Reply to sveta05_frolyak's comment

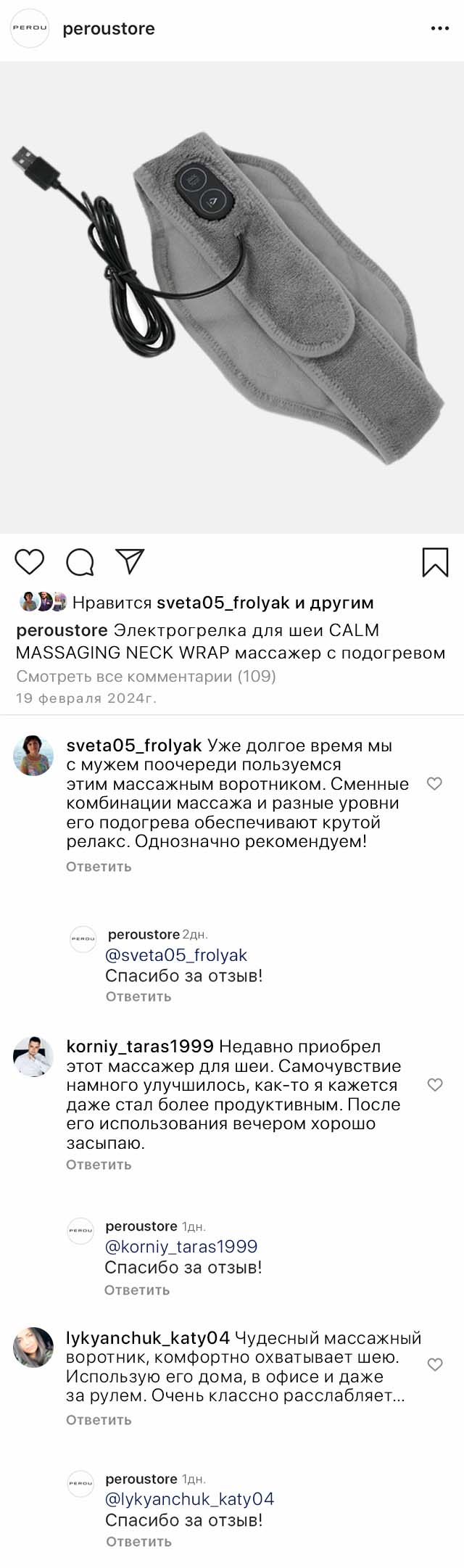coord(99,867)
